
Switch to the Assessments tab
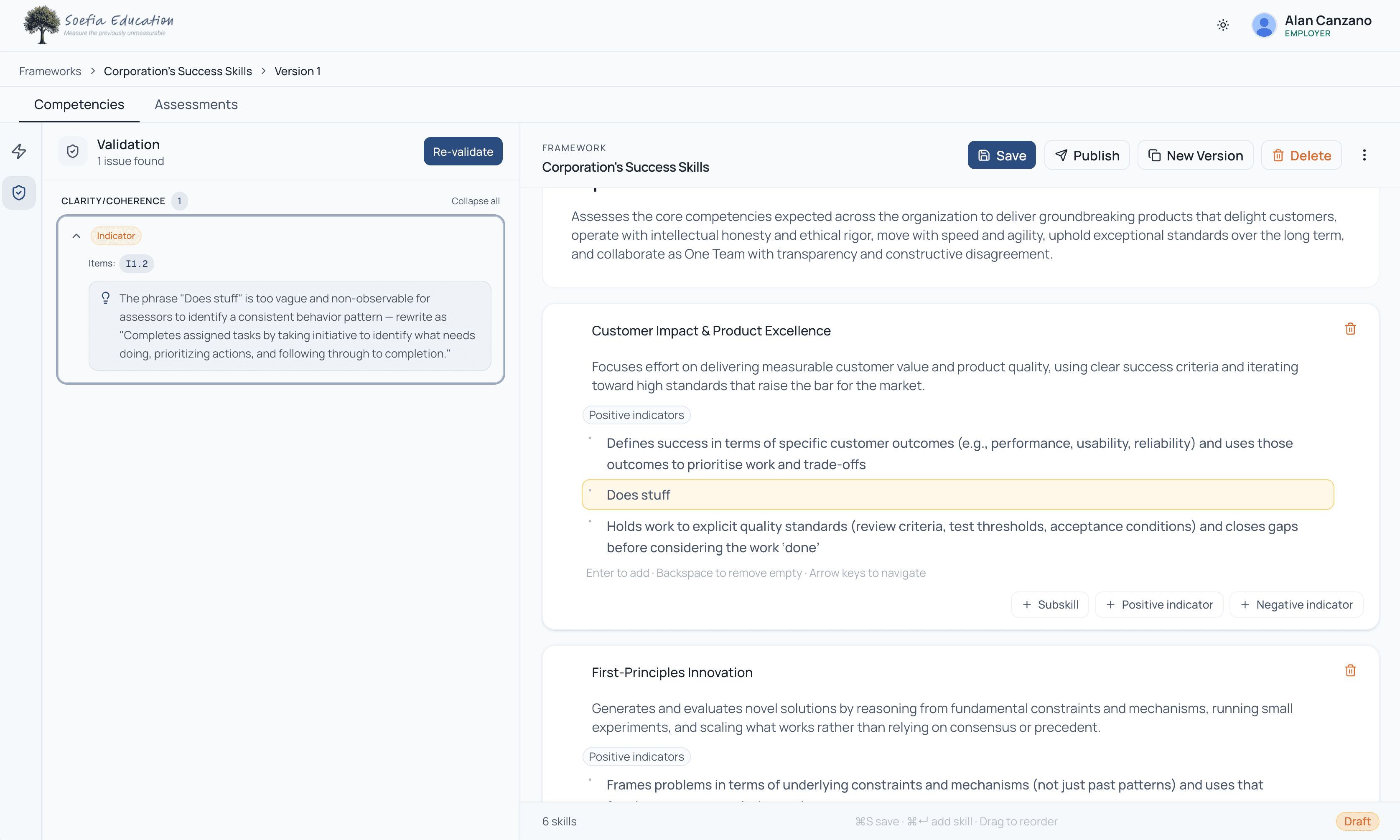[x=196, y=104]
